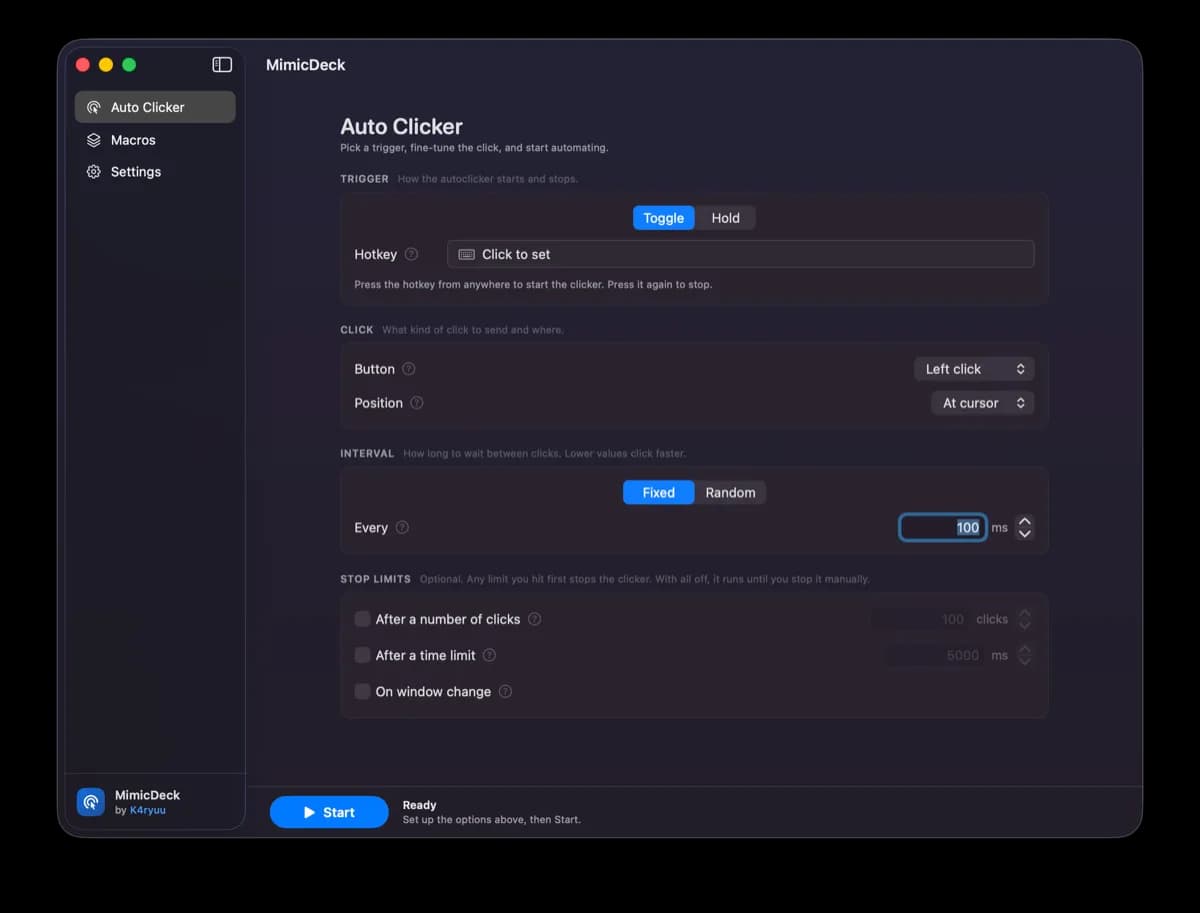This screenshot has width=1200, height=913.
Task: Click the Button help question icon
Action: pos(408,369)
